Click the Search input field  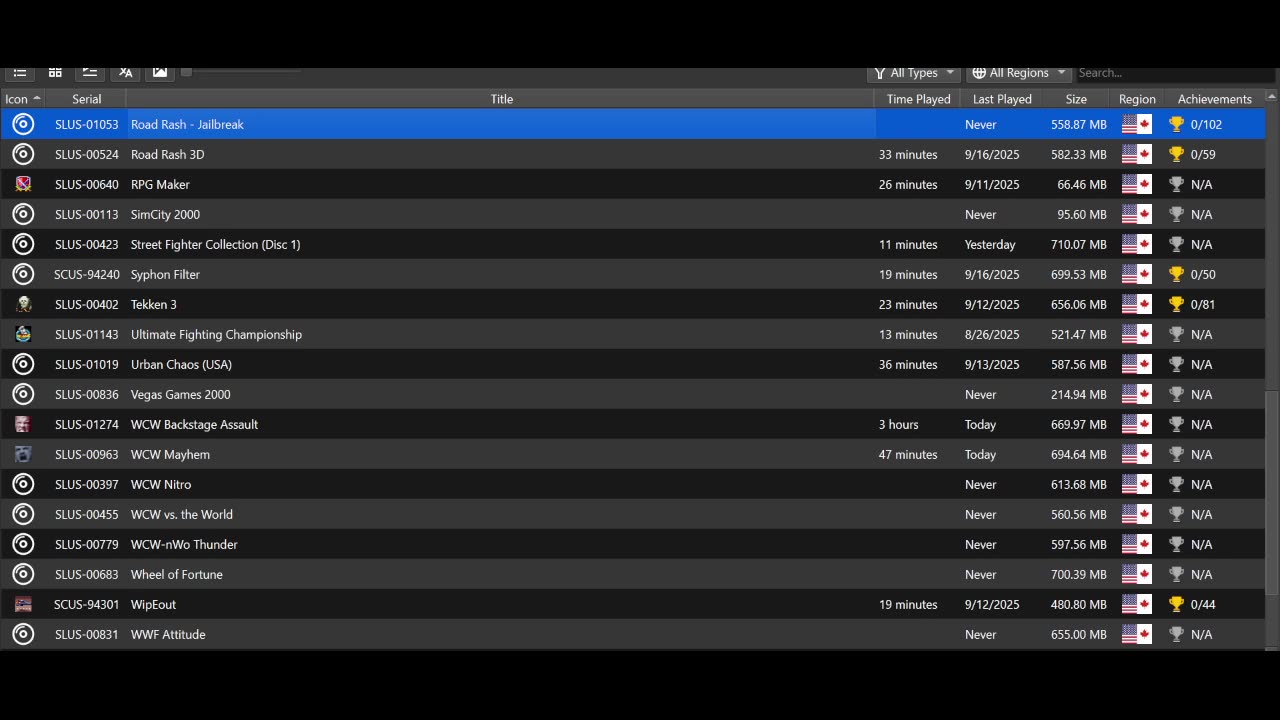tap(1175, 73)
